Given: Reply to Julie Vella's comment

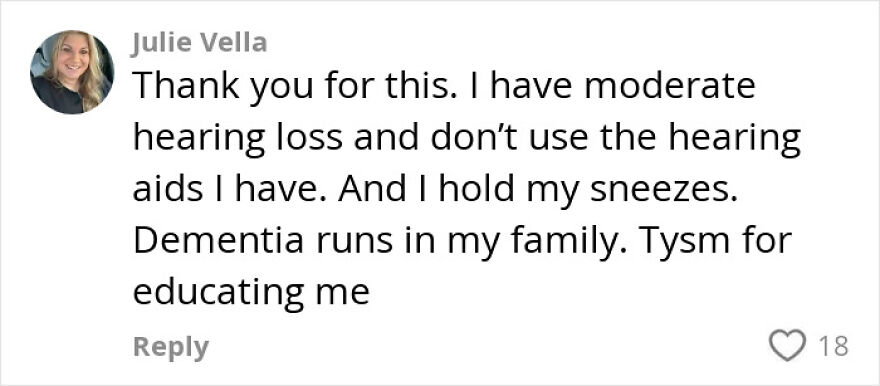Looking at the screenshot, I should pos(171,347).
